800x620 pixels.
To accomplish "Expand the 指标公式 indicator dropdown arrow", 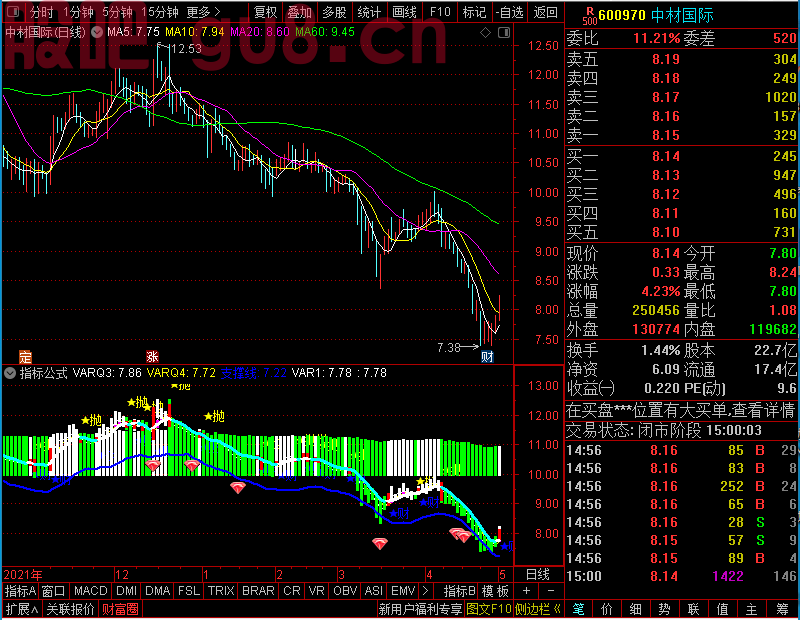I will (x=10, y=373).
